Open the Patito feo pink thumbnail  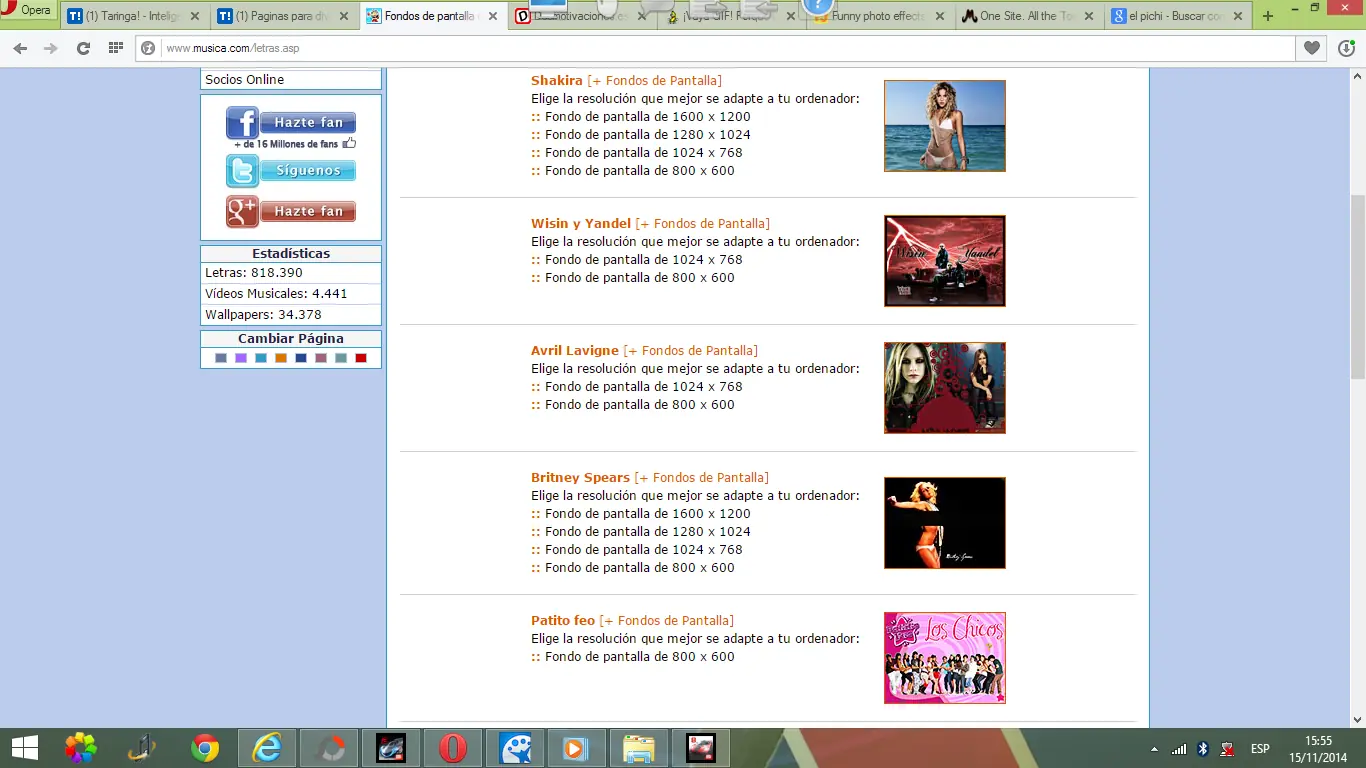[x=945, y=658]
